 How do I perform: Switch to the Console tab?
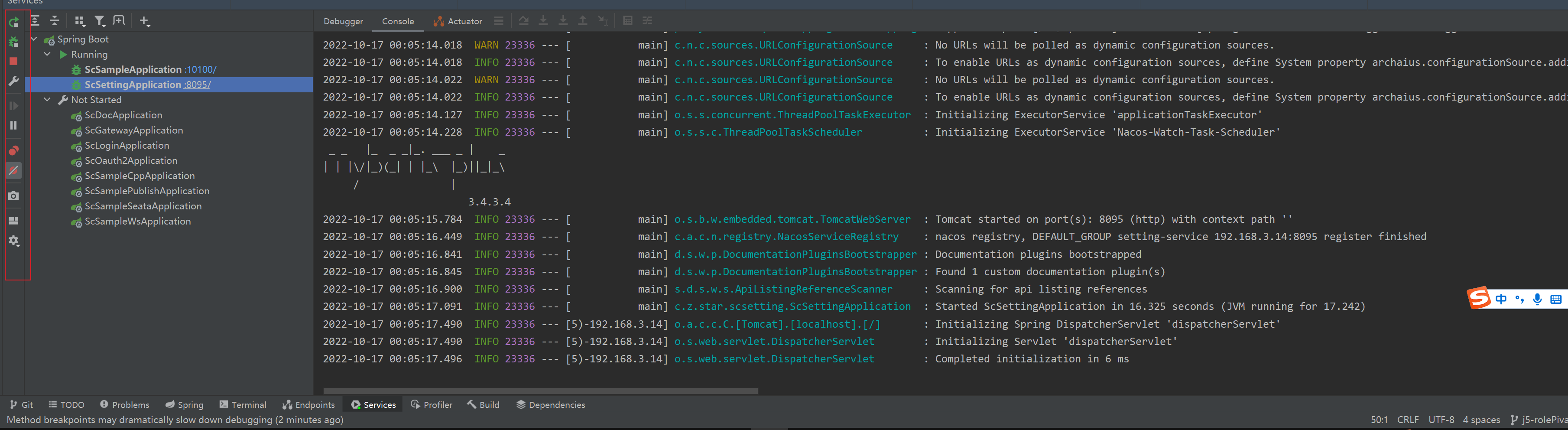point(398,21)
